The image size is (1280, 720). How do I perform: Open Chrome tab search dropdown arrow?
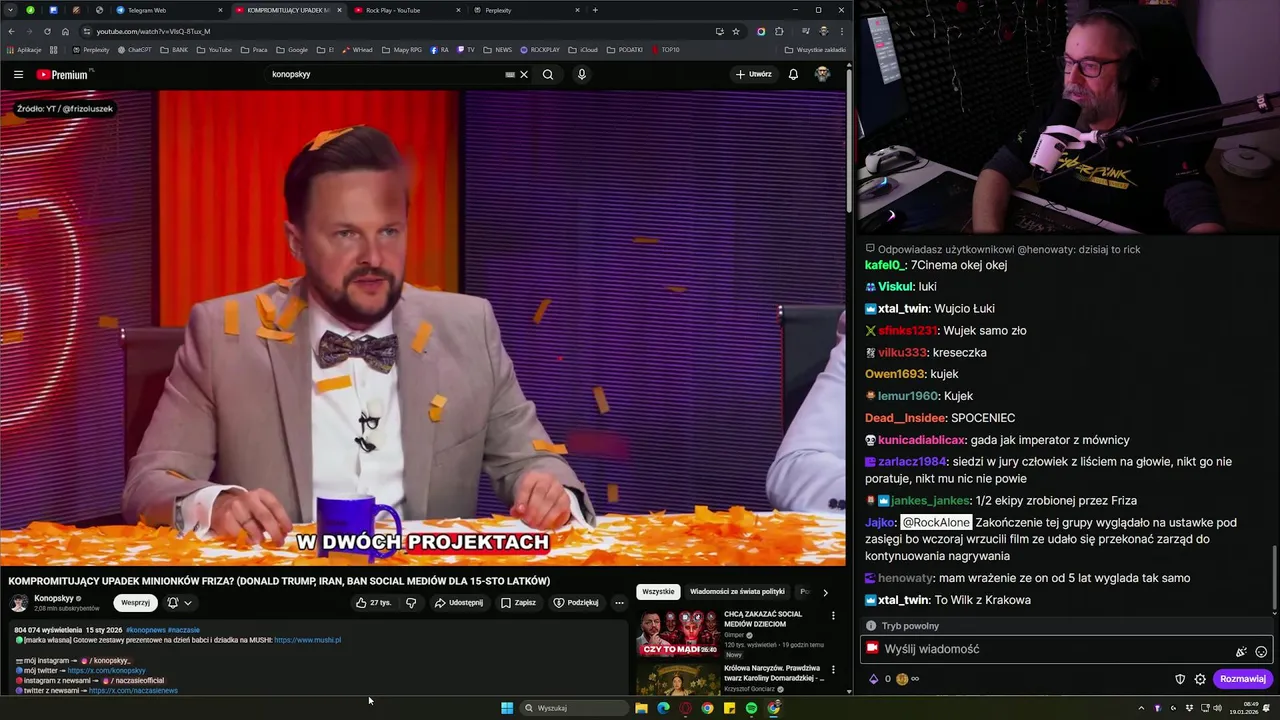10,10
